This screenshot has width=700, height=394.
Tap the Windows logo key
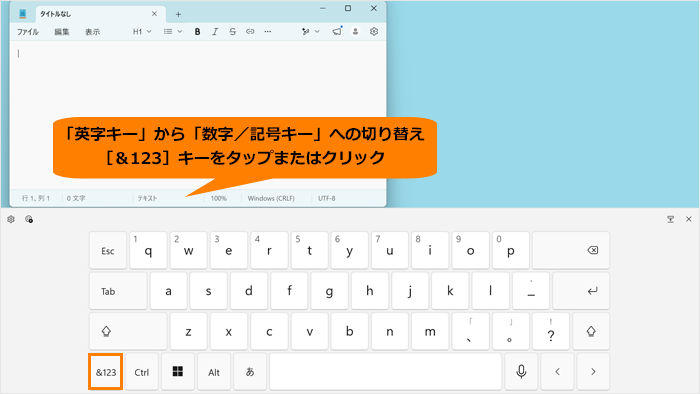click(x=178, y=372)
